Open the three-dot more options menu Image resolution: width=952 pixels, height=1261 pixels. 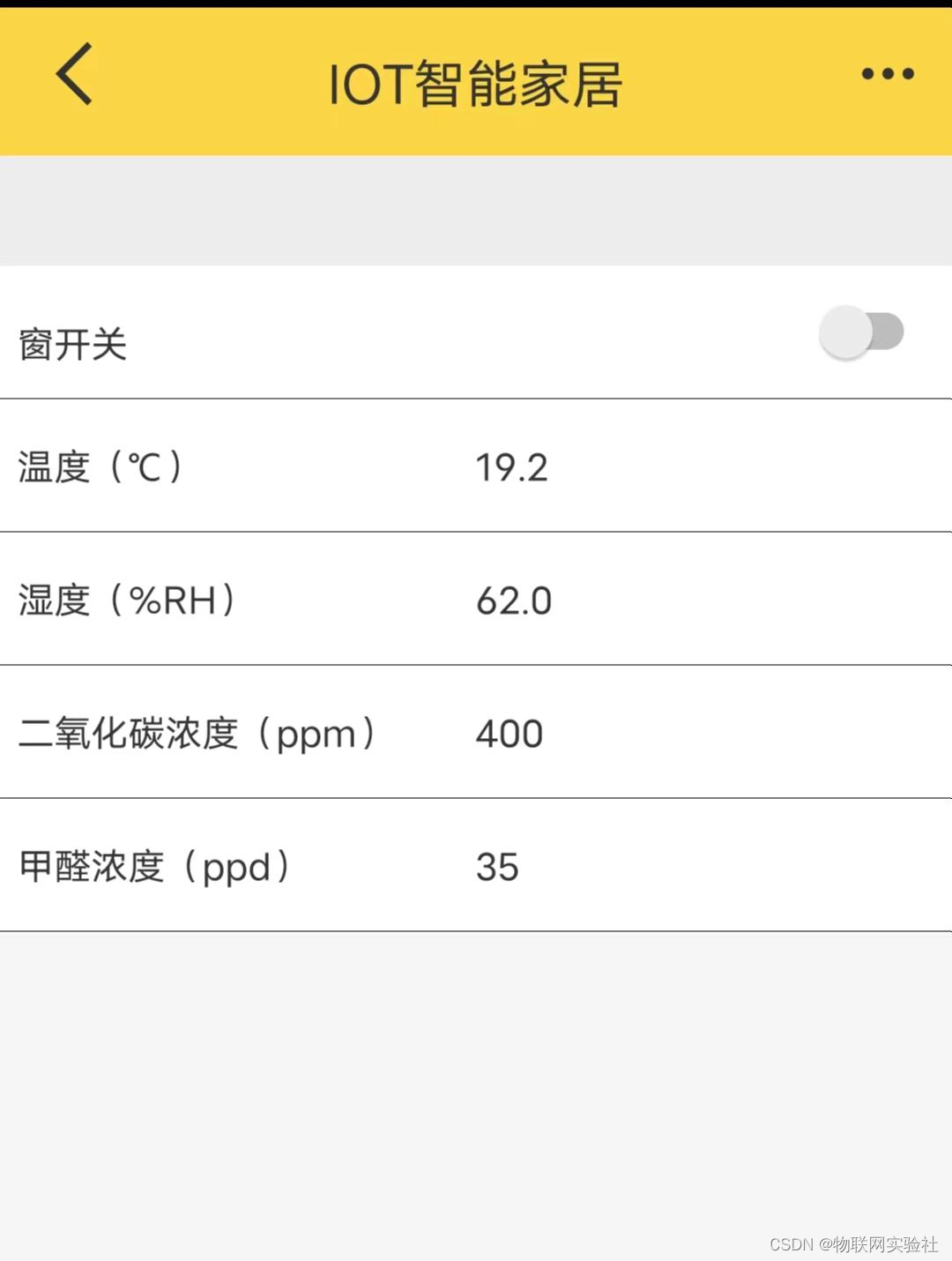887,74
